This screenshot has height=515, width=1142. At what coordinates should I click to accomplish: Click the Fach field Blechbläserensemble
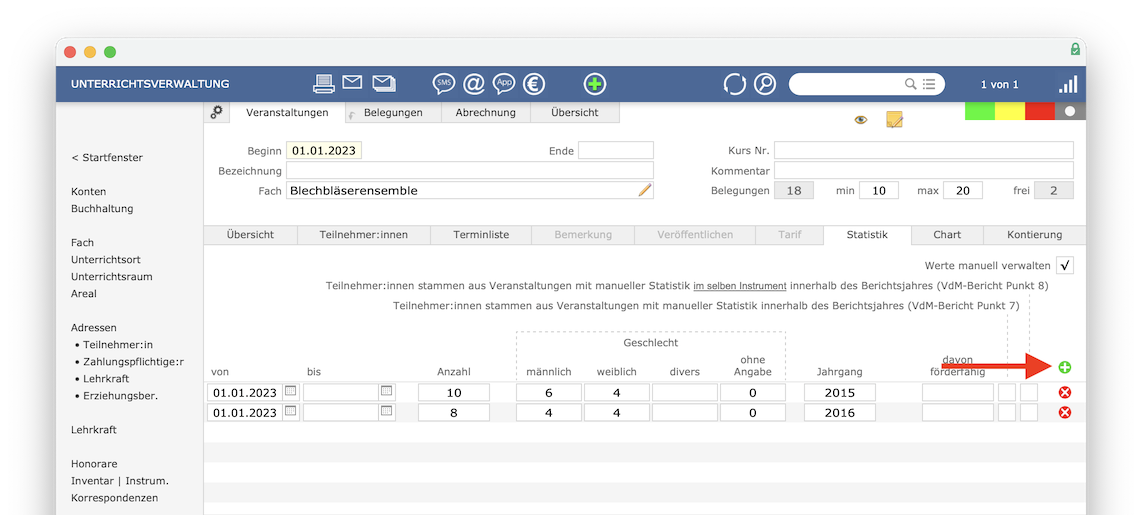(470, 191)
